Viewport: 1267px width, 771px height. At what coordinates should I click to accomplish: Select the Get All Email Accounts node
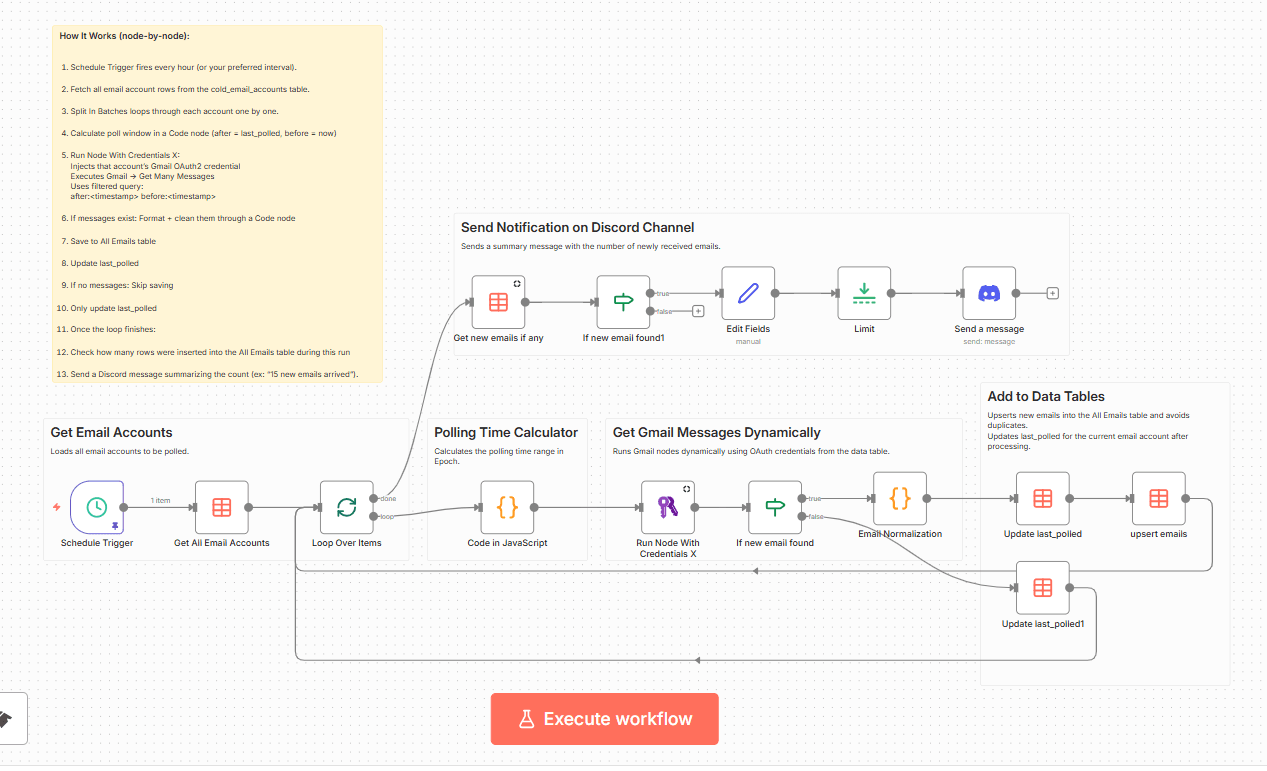pyautogui.click(x=222, y=507)
